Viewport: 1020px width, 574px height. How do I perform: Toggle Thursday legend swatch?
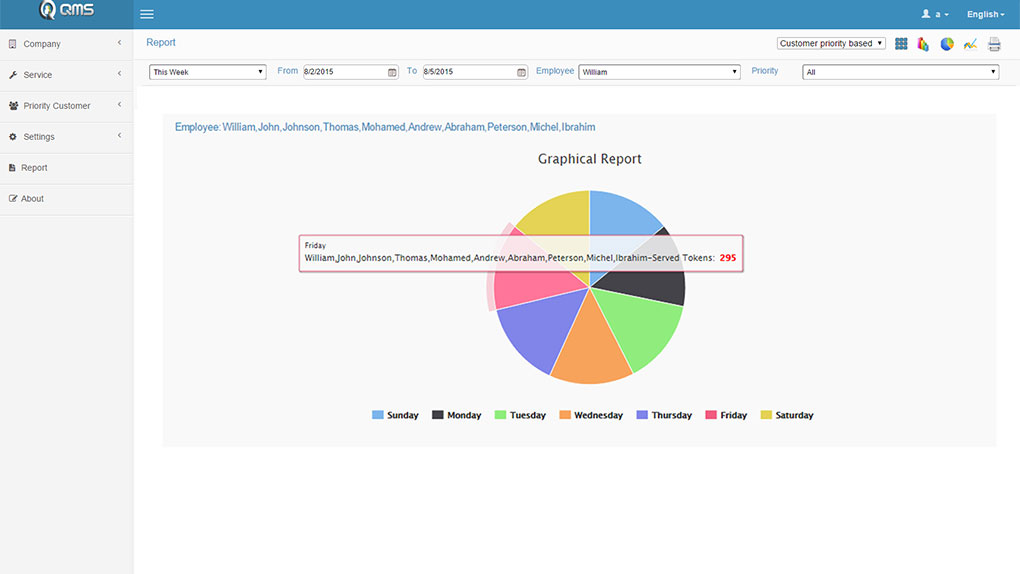[x=642, y=415]
